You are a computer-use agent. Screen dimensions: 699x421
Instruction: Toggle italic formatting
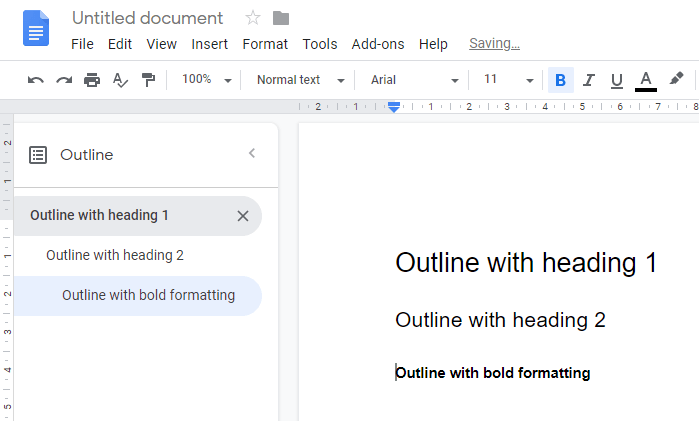click(x=588, y=80)
